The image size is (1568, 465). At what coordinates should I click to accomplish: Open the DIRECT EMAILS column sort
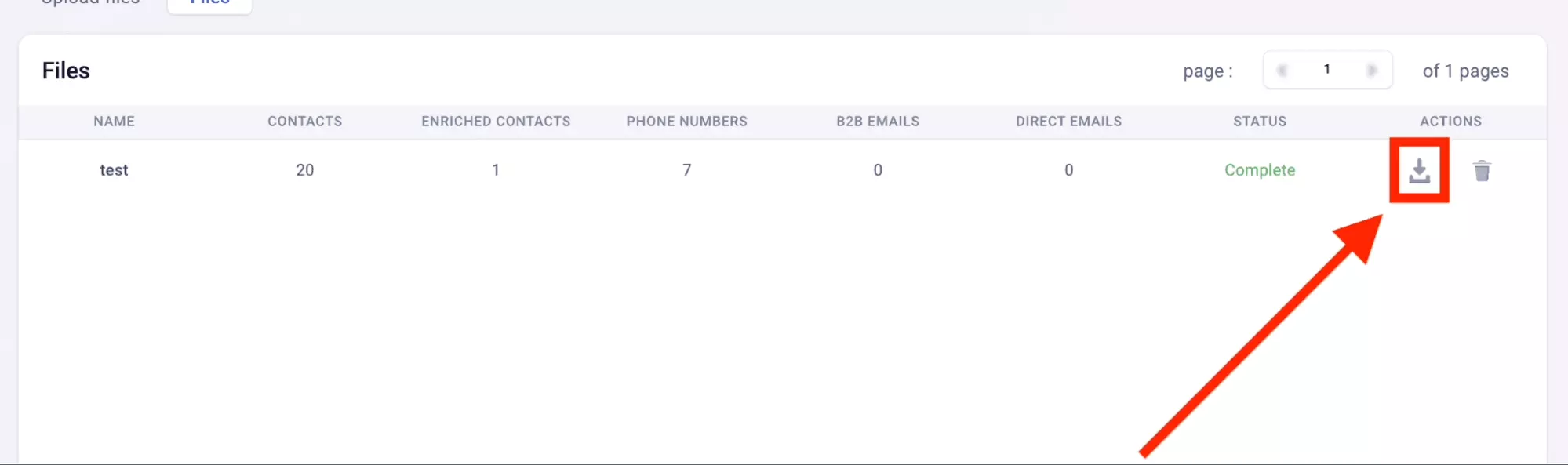point(1068,122)
